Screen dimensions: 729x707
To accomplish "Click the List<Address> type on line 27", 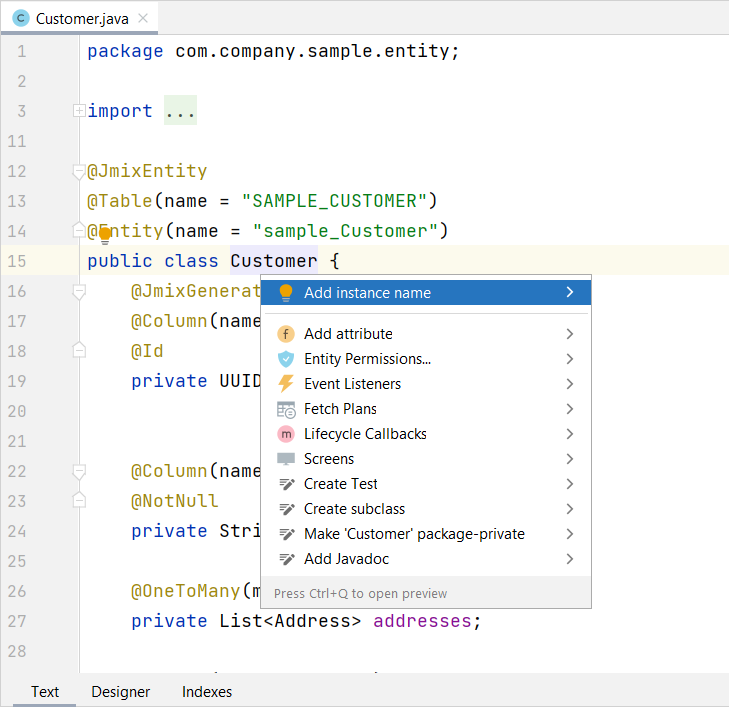I will pyautogui.click(x=290, y=621).
